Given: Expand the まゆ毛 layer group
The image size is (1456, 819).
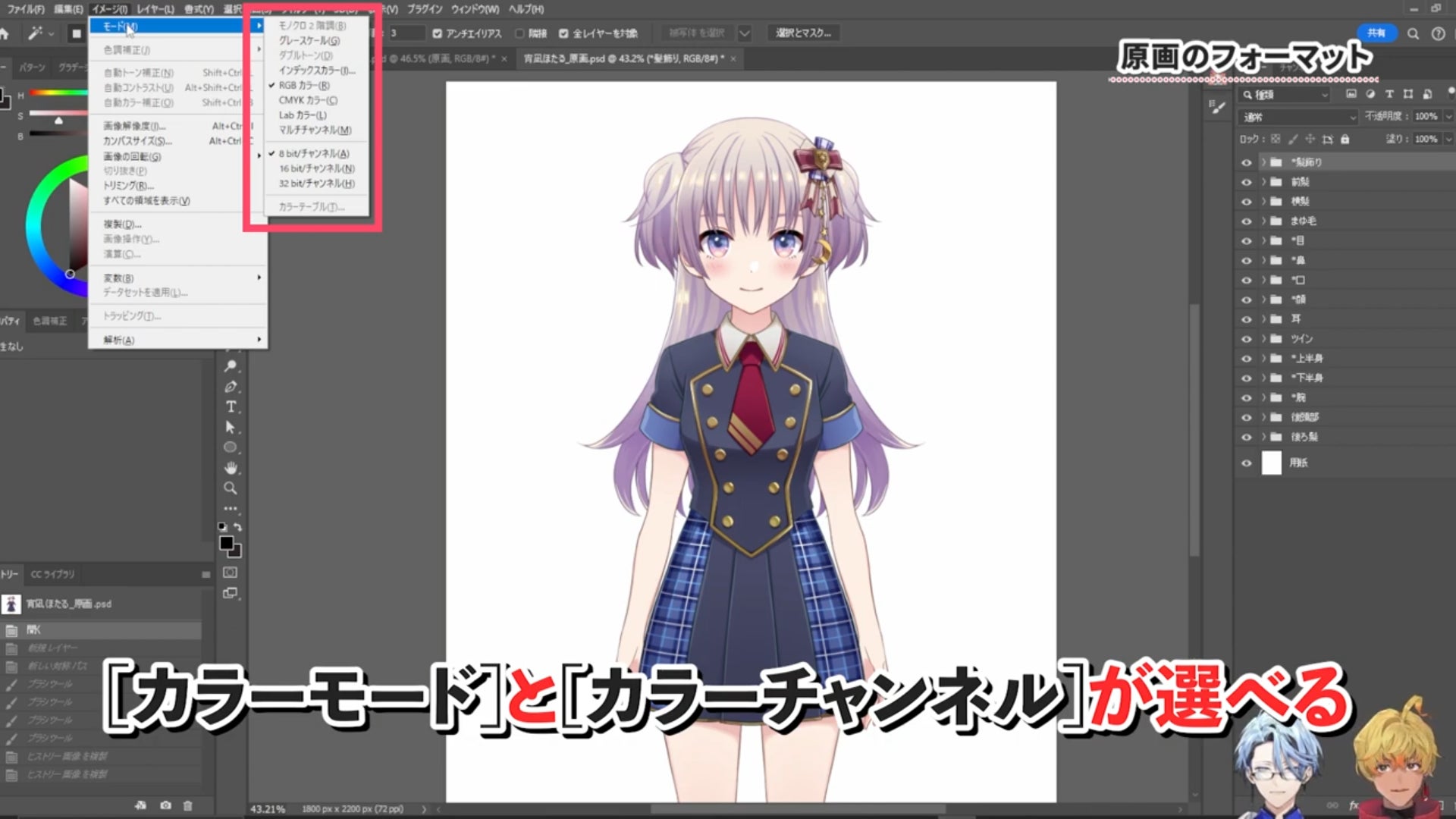Looking at the screenshot, I should tap(1264, 221).
